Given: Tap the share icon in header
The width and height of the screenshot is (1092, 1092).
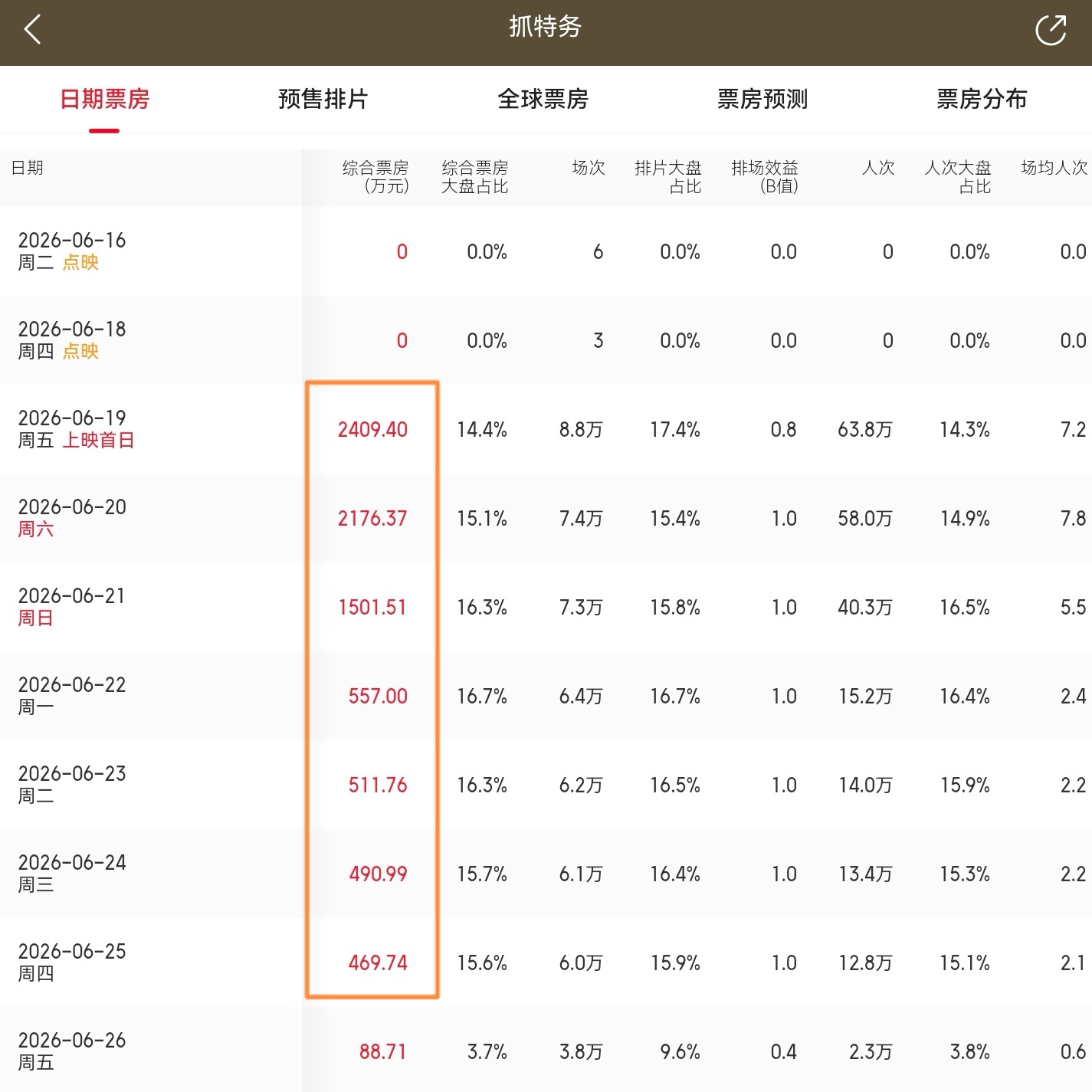Looking at the screenshot, I should click(x=1051, y=30).
